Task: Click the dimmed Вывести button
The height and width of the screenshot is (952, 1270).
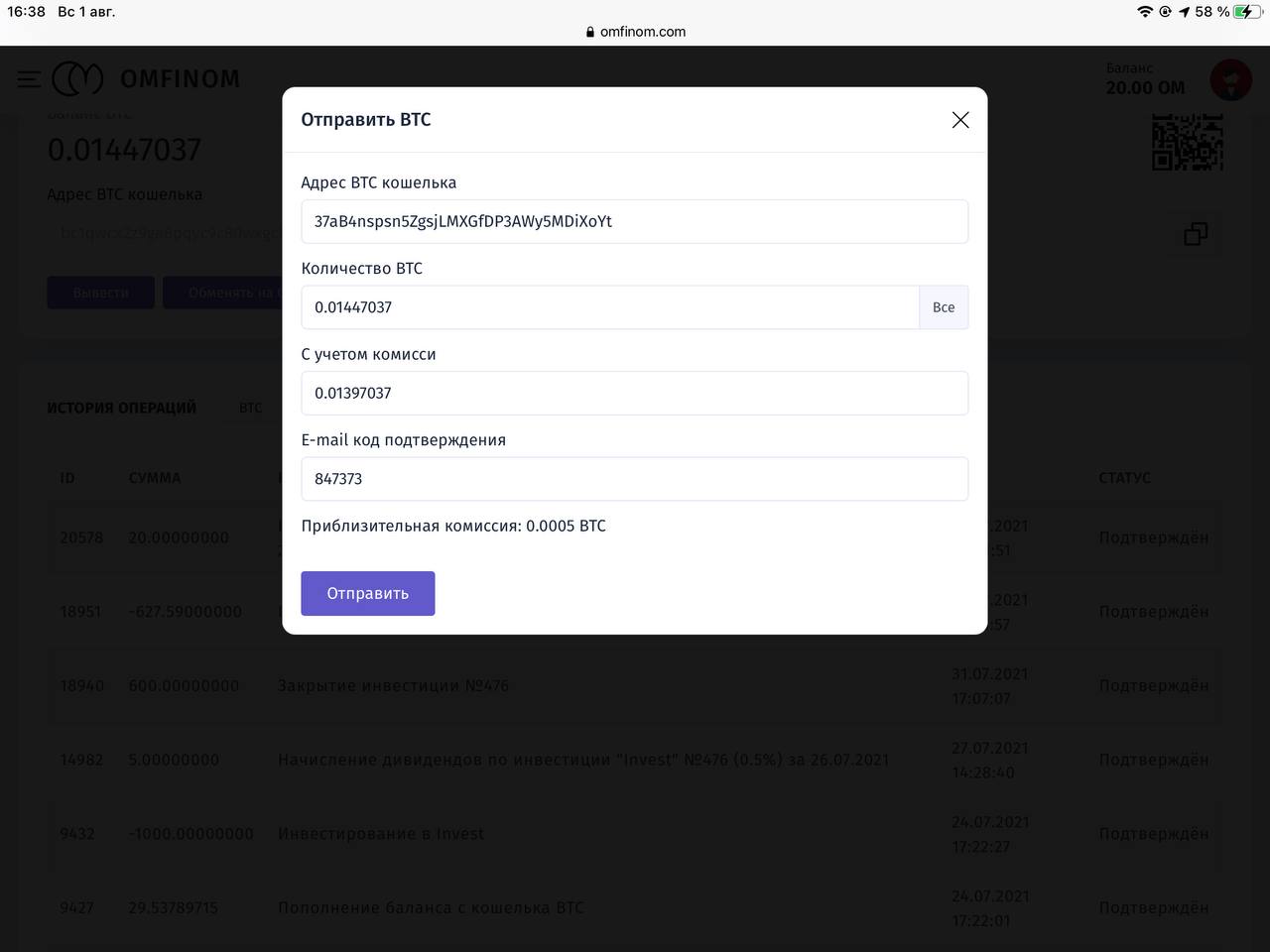Action: [x=100, y=293]
